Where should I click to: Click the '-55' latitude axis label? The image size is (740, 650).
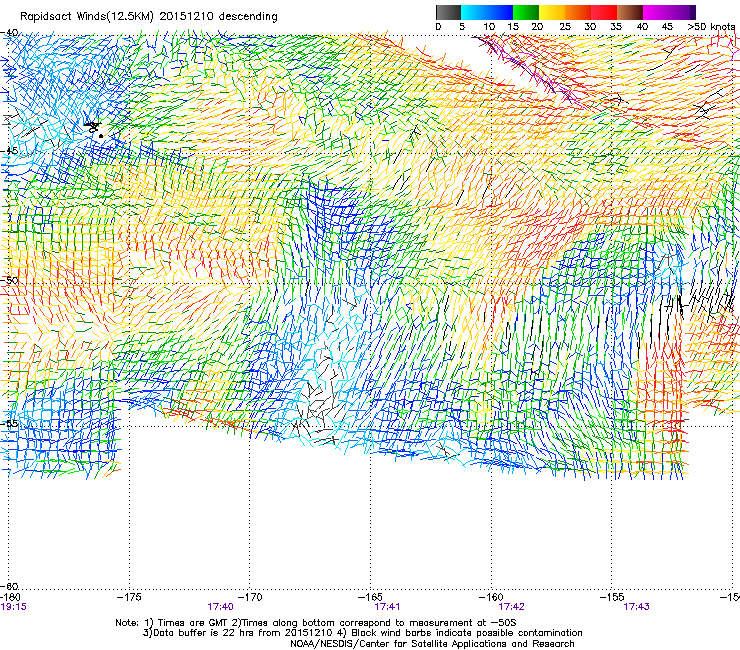(x=9, y=423)
